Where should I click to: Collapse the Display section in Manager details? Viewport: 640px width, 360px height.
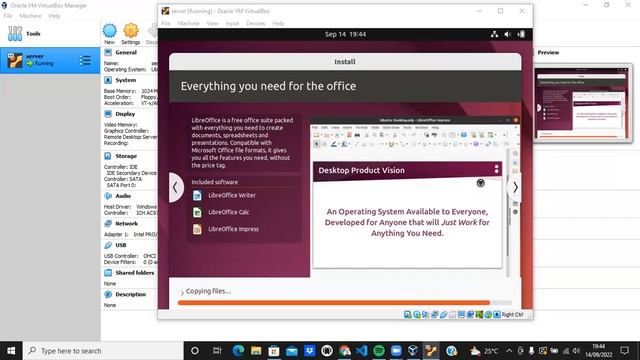click(125, 114)
